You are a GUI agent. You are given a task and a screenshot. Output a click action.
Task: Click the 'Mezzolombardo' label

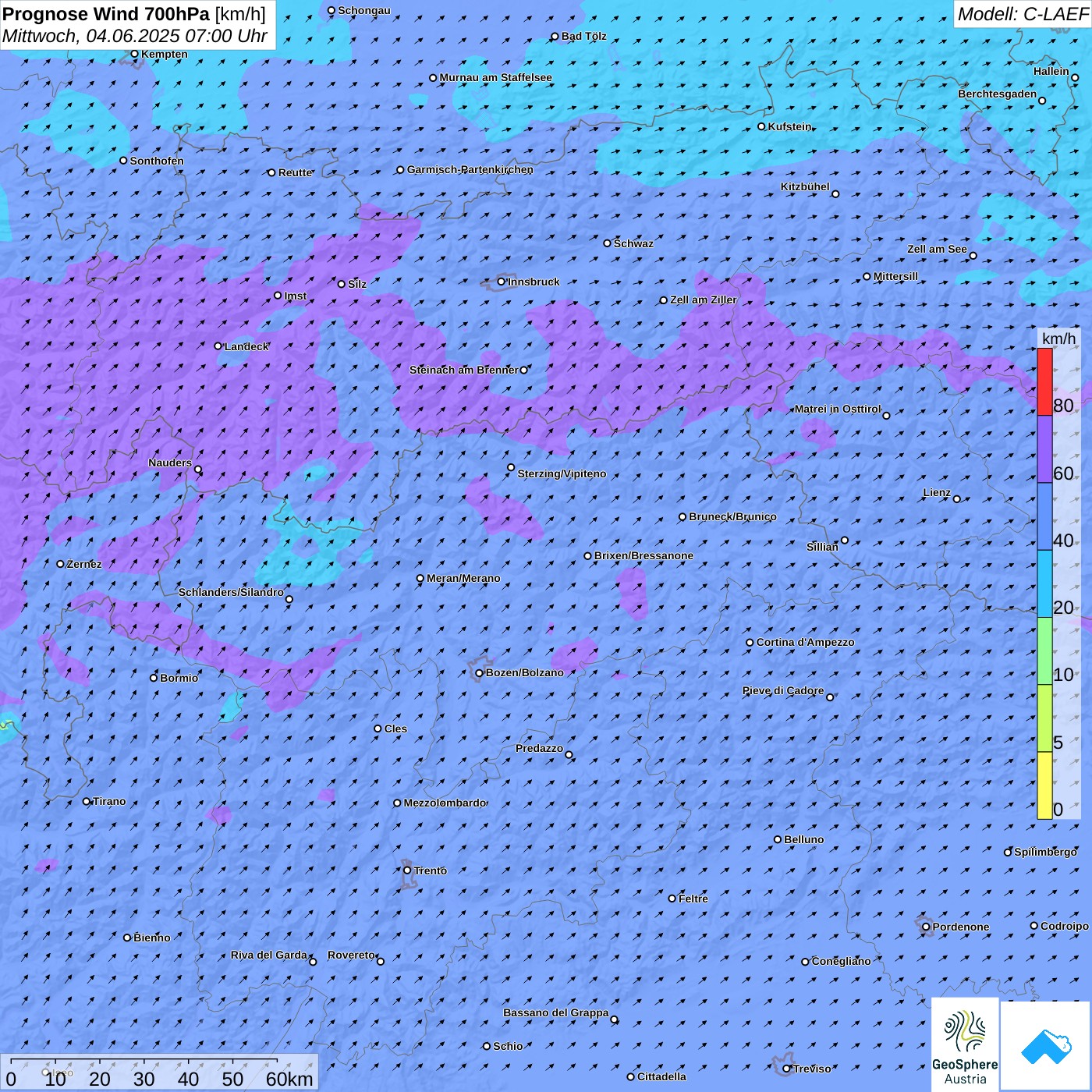tap(445, 803)
